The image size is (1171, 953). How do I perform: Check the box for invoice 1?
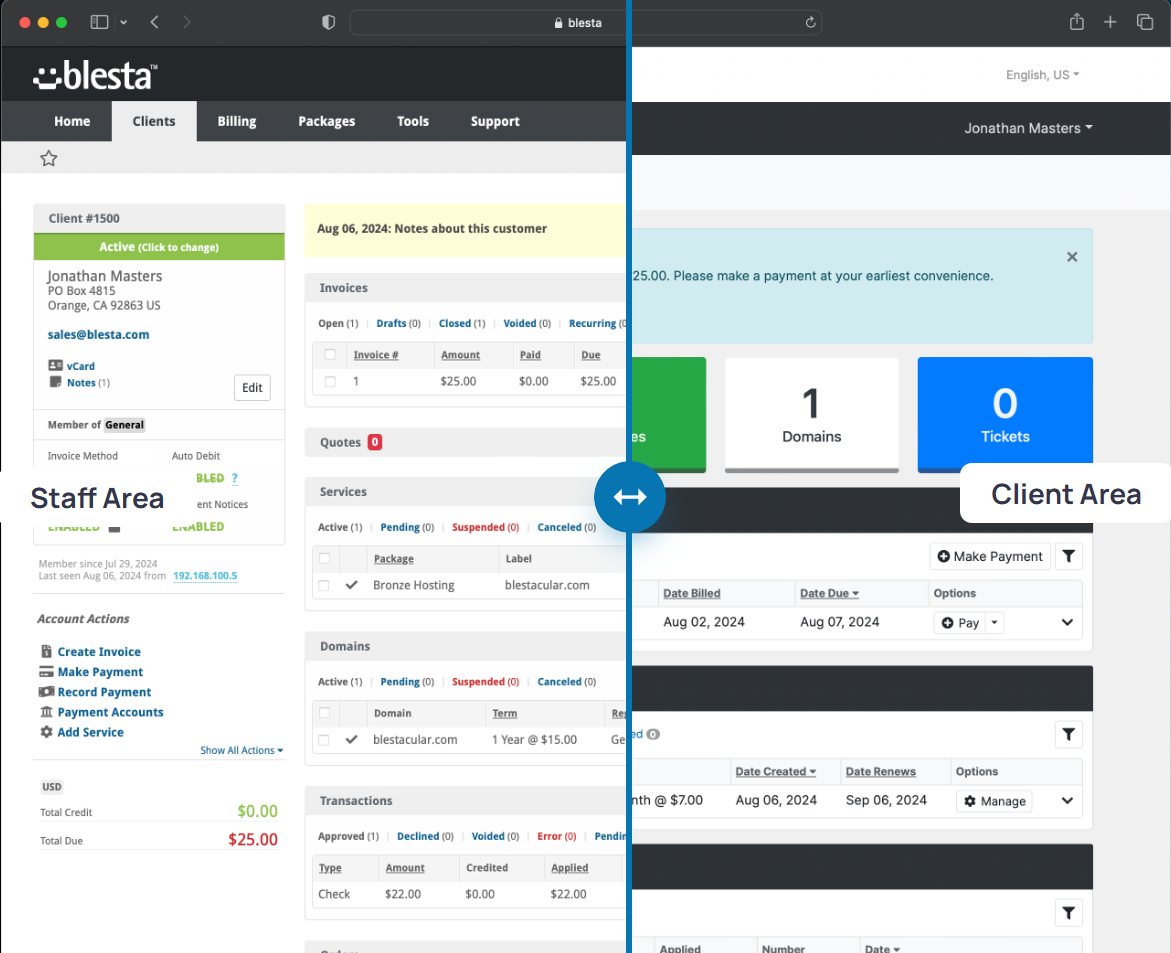pos(330,381)
